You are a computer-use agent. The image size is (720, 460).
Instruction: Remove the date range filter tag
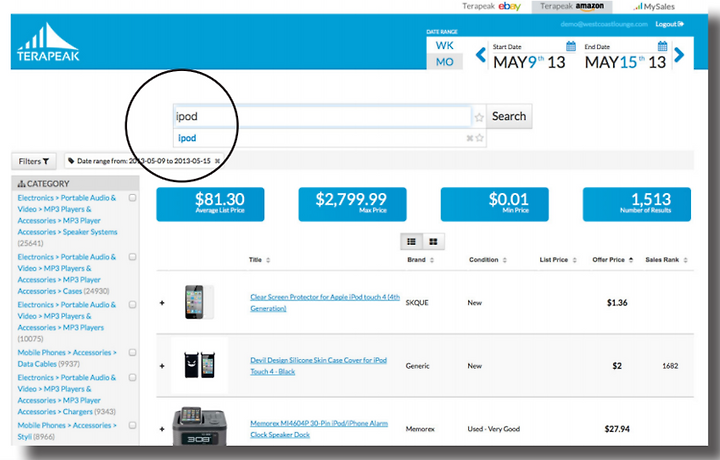tap(218, 161)
